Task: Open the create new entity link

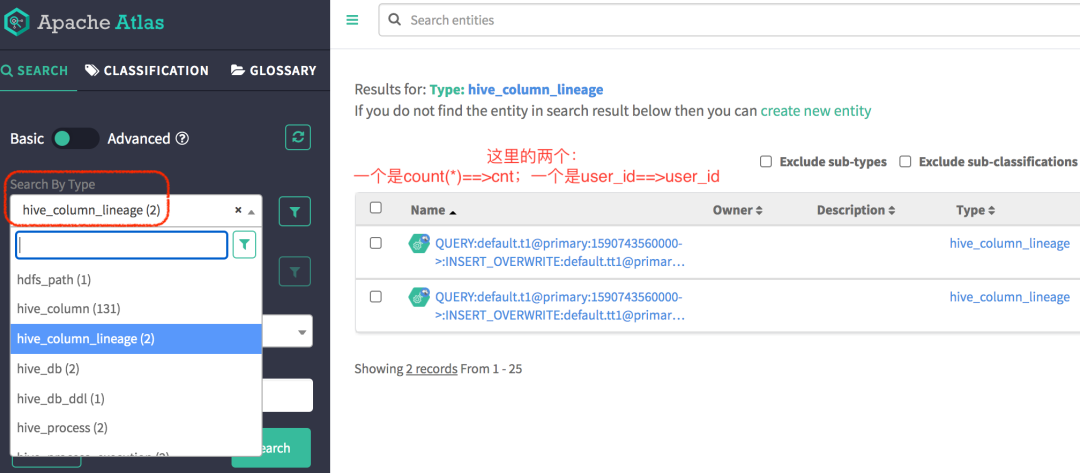Action: point(816,111)
